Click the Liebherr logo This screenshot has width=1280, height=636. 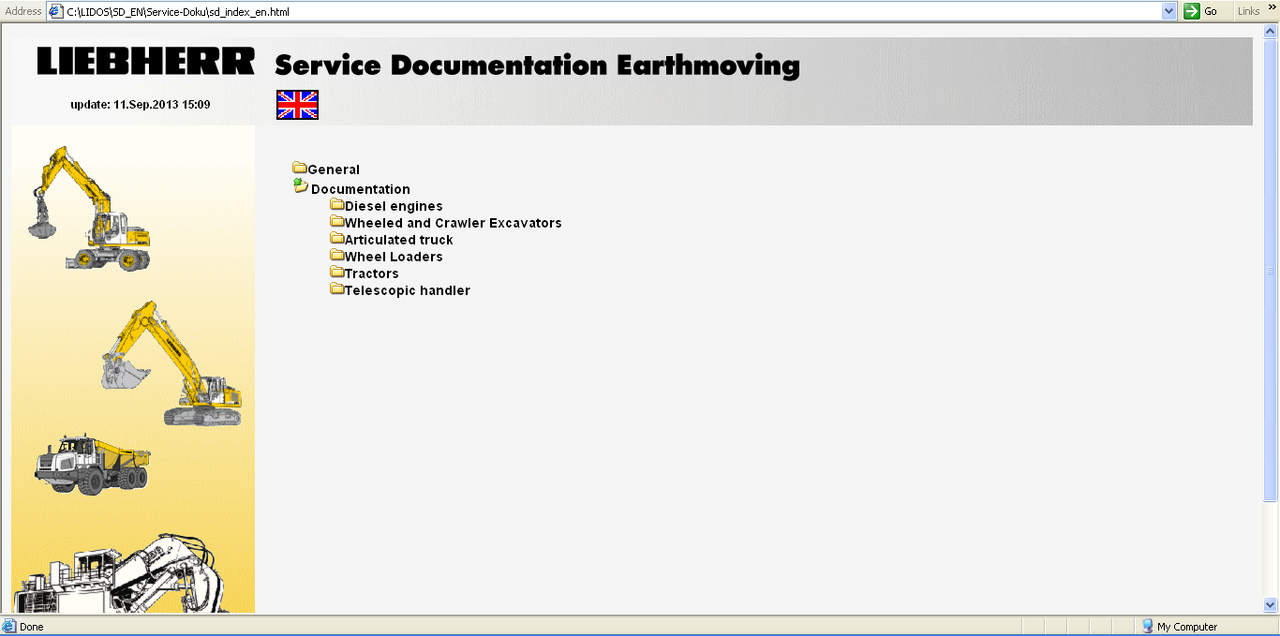pos(146,61)
